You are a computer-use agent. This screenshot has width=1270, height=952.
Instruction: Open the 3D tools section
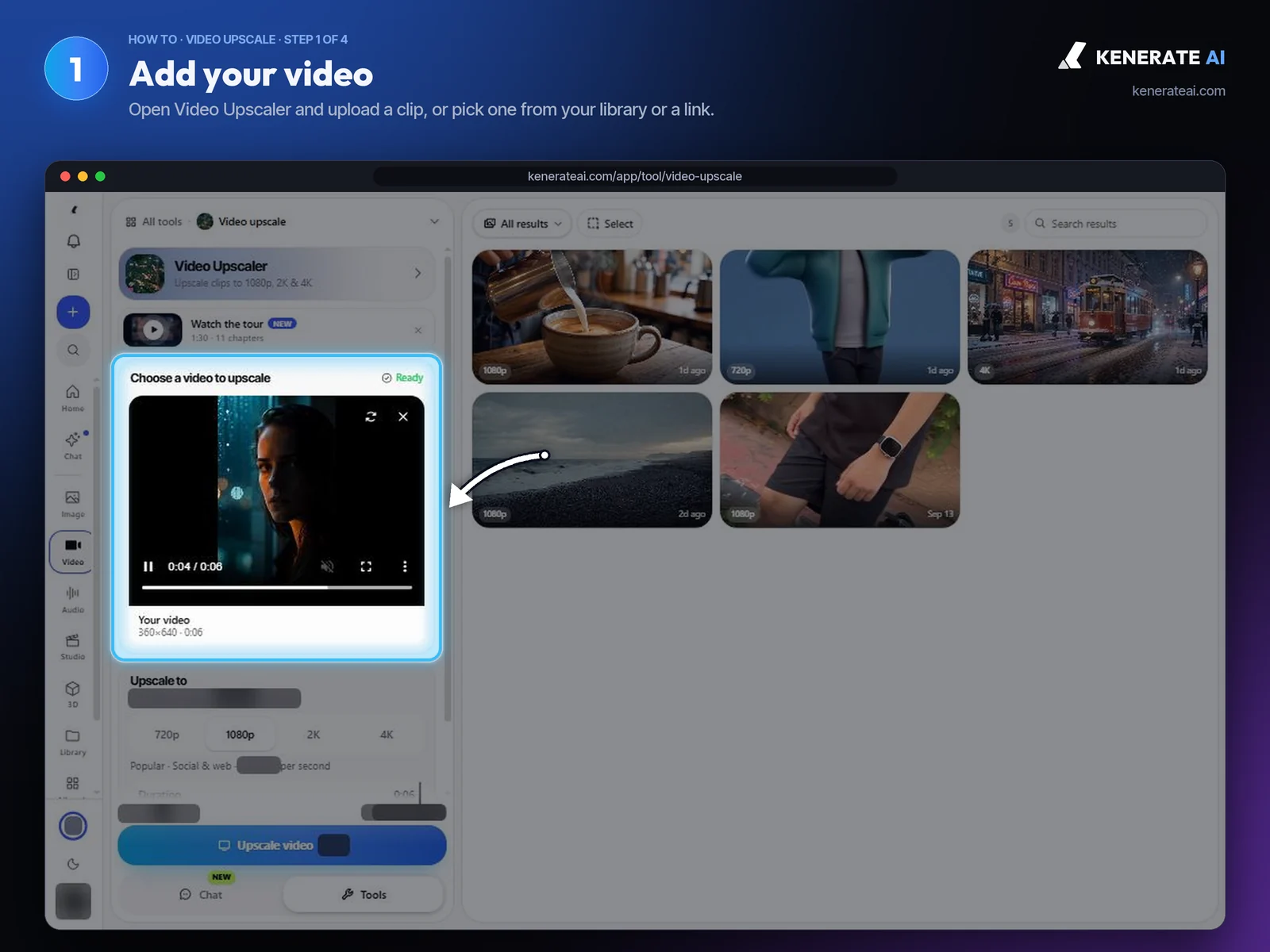73,694
